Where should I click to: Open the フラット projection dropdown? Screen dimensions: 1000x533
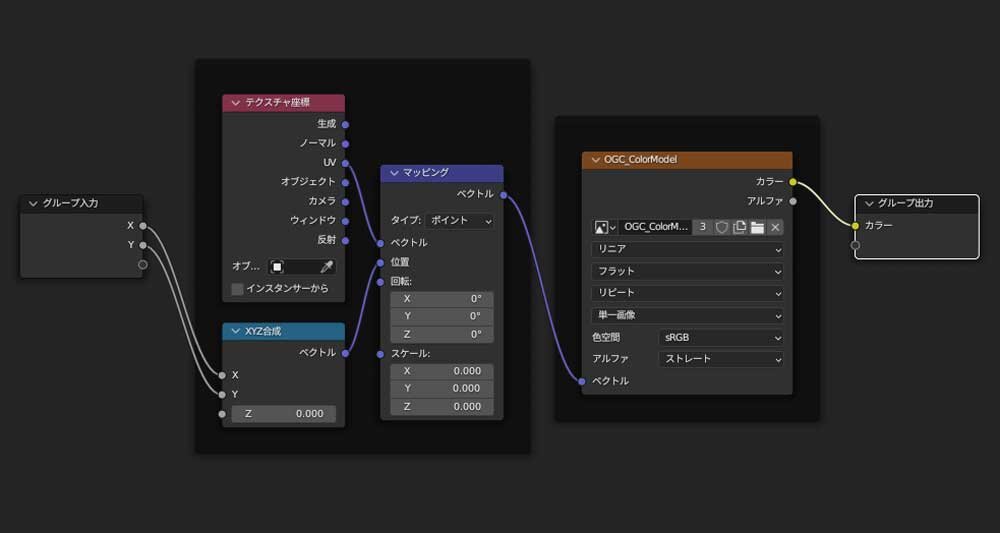click(x=688, y=272)
